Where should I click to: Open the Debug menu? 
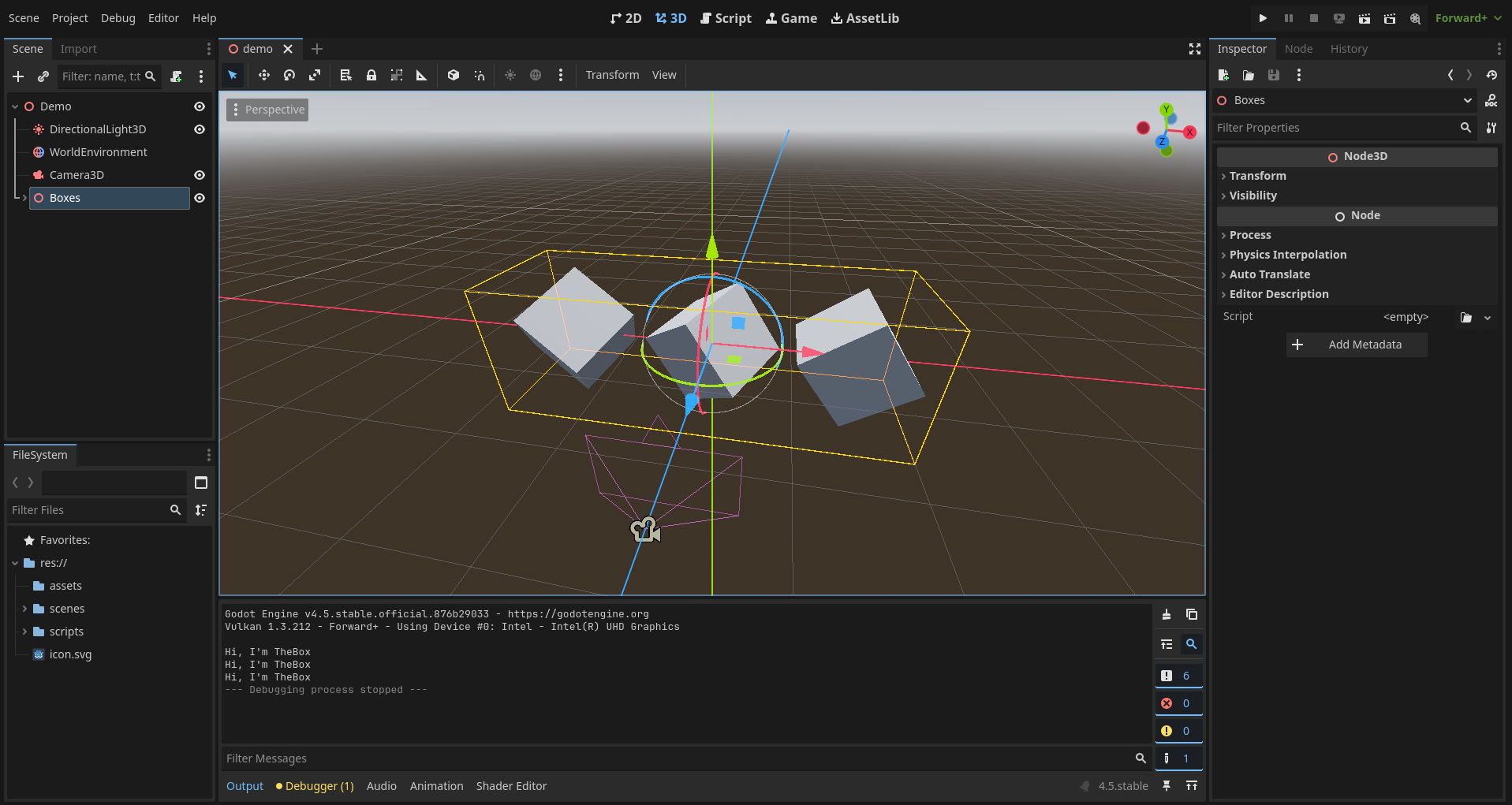coord(118,18)
